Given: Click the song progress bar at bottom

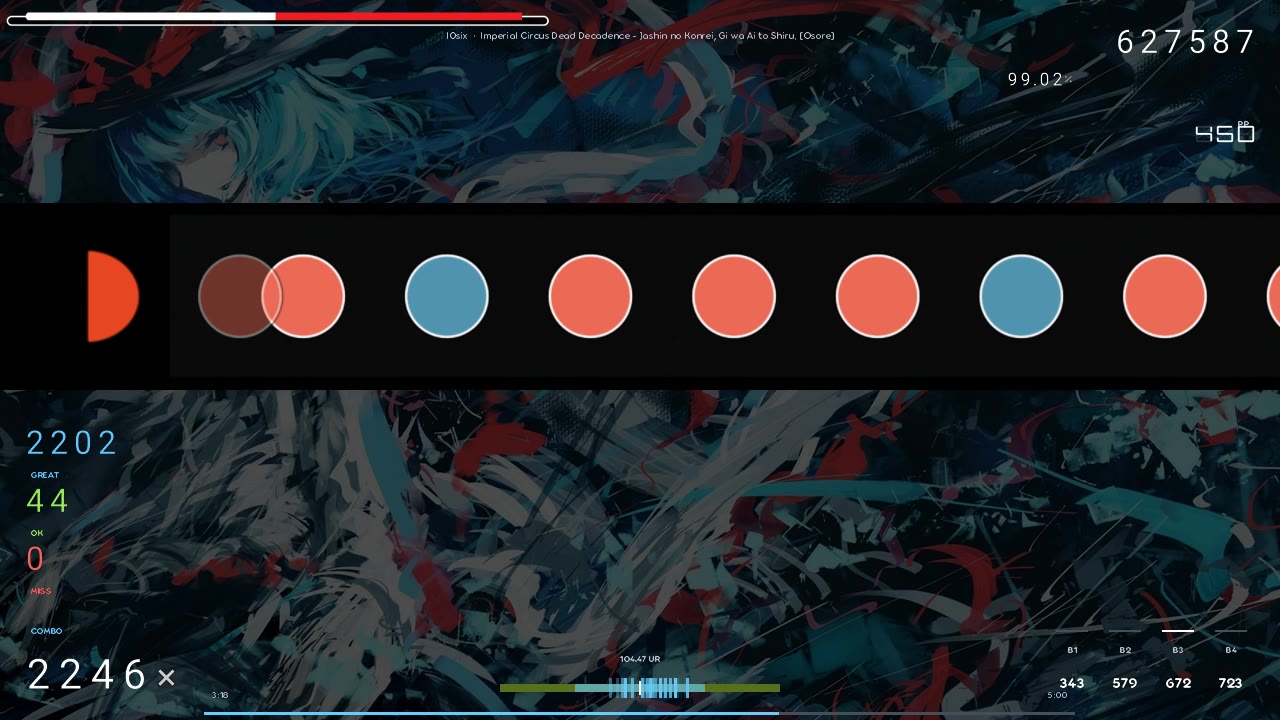Looking at the screenshot, I should (x=640, y=713).
